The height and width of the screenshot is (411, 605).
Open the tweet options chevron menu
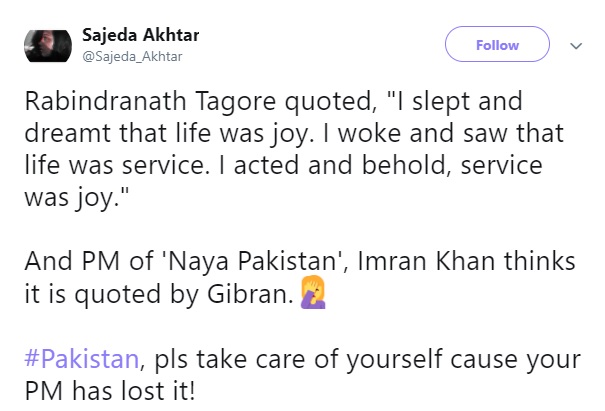(x=575, y=45)
